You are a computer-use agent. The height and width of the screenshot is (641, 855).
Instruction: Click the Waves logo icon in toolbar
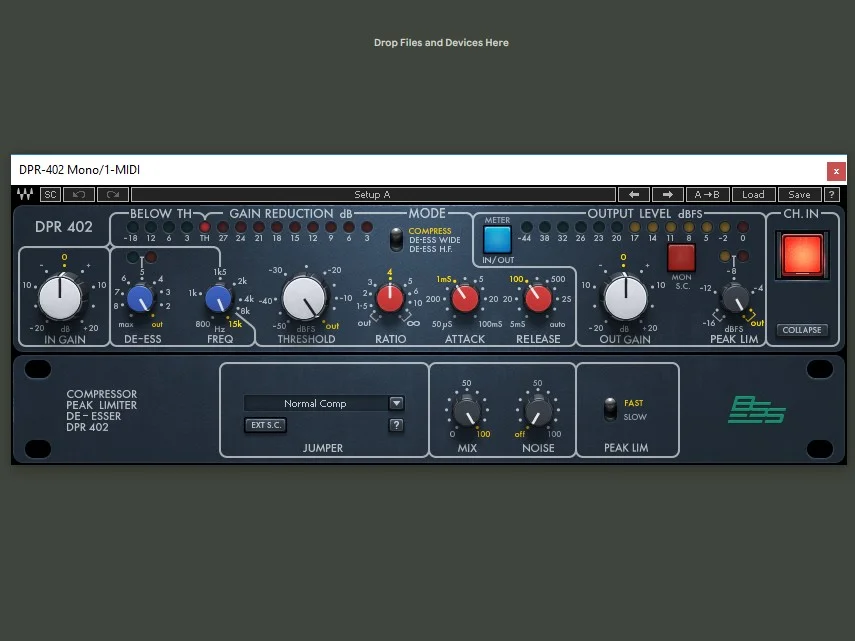[x=25, y=195]
